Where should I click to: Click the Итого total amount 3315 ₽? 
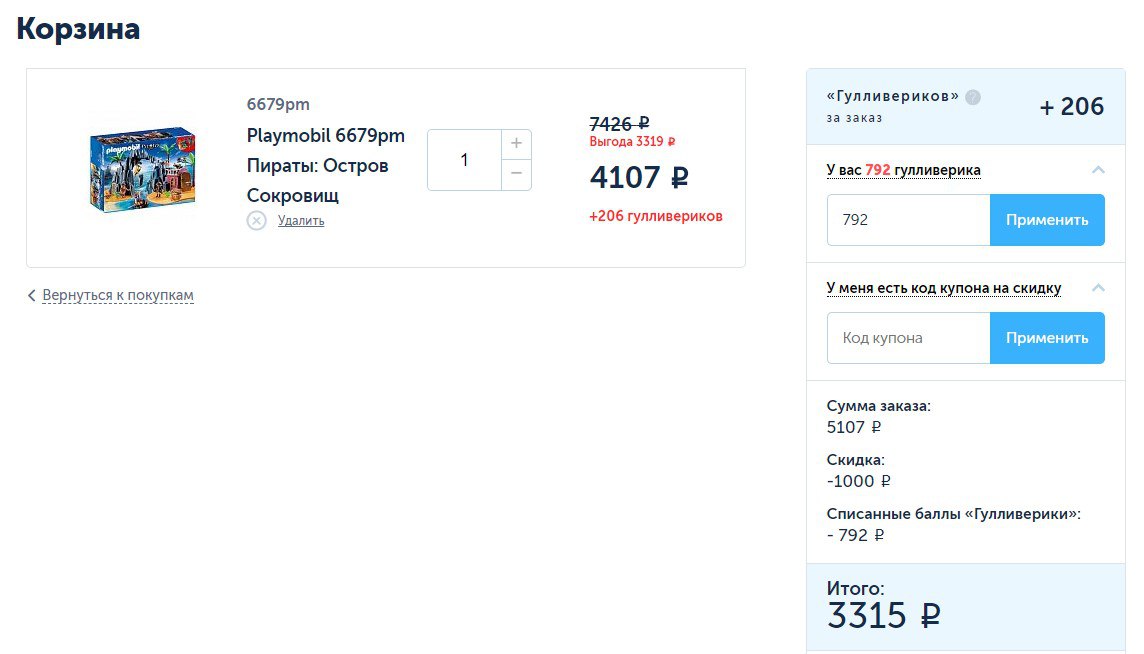(x=884, y=616)
